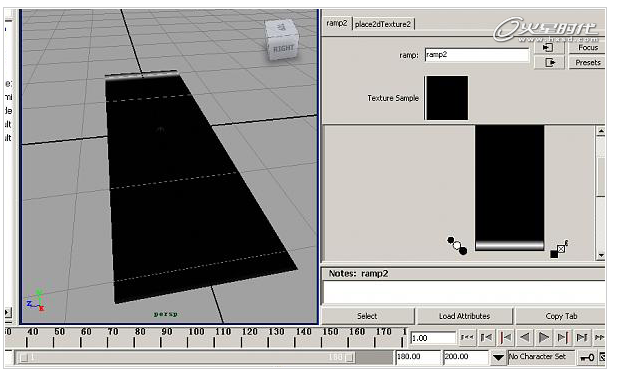Image resolution: width=627 pixels, height=380 pixels.
Task: Open the No Character Set dropdown arrow
Action: click(498, 357)
